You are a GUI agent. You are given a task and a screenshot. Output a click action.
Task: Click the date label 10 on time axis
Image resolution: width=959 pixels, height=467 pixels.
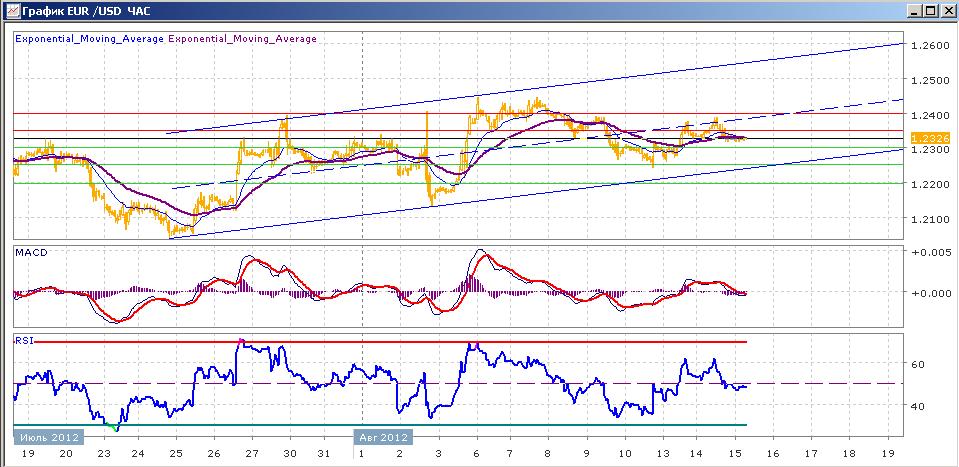click(624, 454)
